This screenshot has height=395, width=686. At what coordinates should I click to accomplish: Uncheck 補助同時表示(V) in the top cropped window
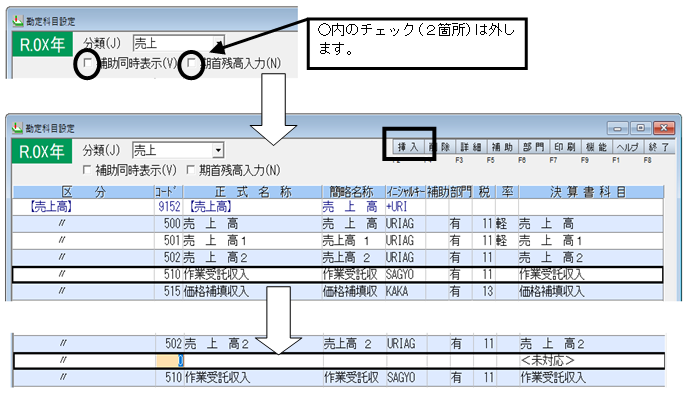[x=88, y=63]
